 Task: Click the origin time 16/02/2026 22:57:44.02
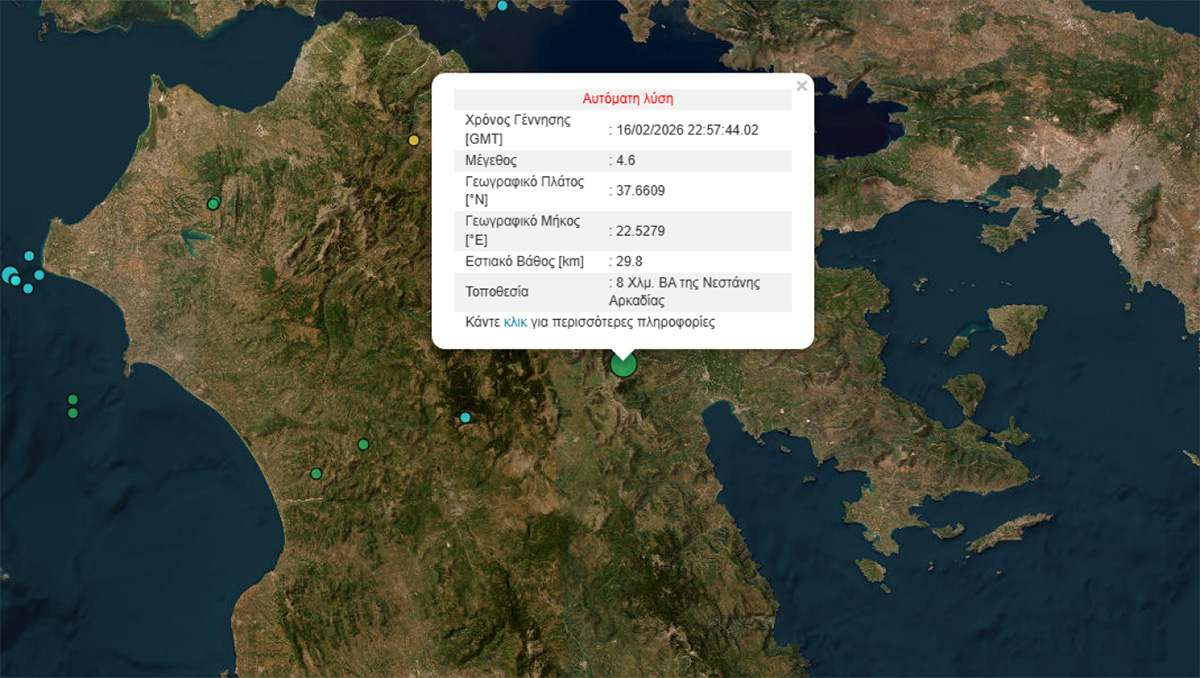687,130
